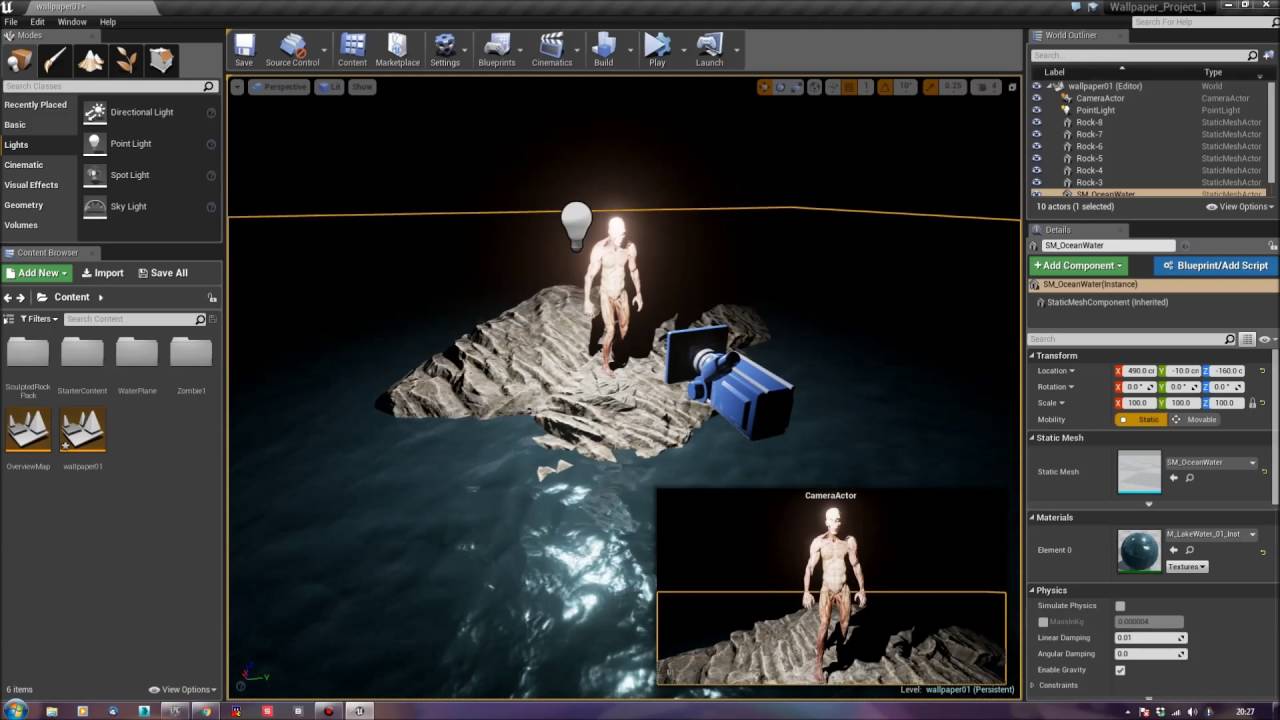Select the Paint mode brush icon
This screenshot has width=1280, height=720.
pos(54,60)
